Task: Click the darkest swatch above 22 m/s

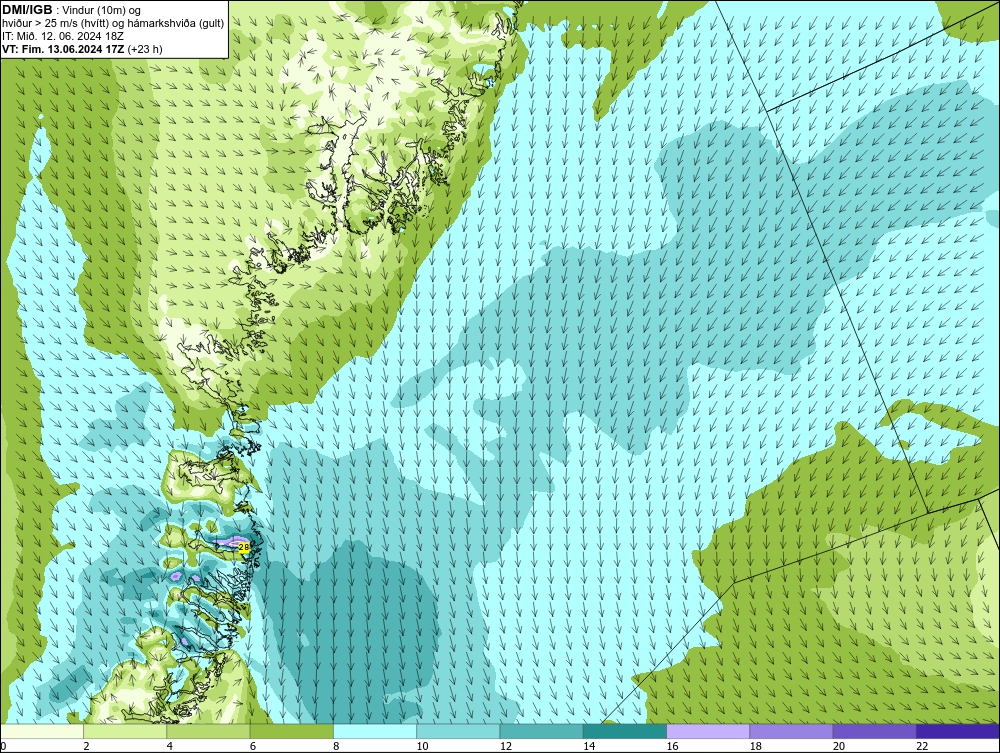Action: 958,731
